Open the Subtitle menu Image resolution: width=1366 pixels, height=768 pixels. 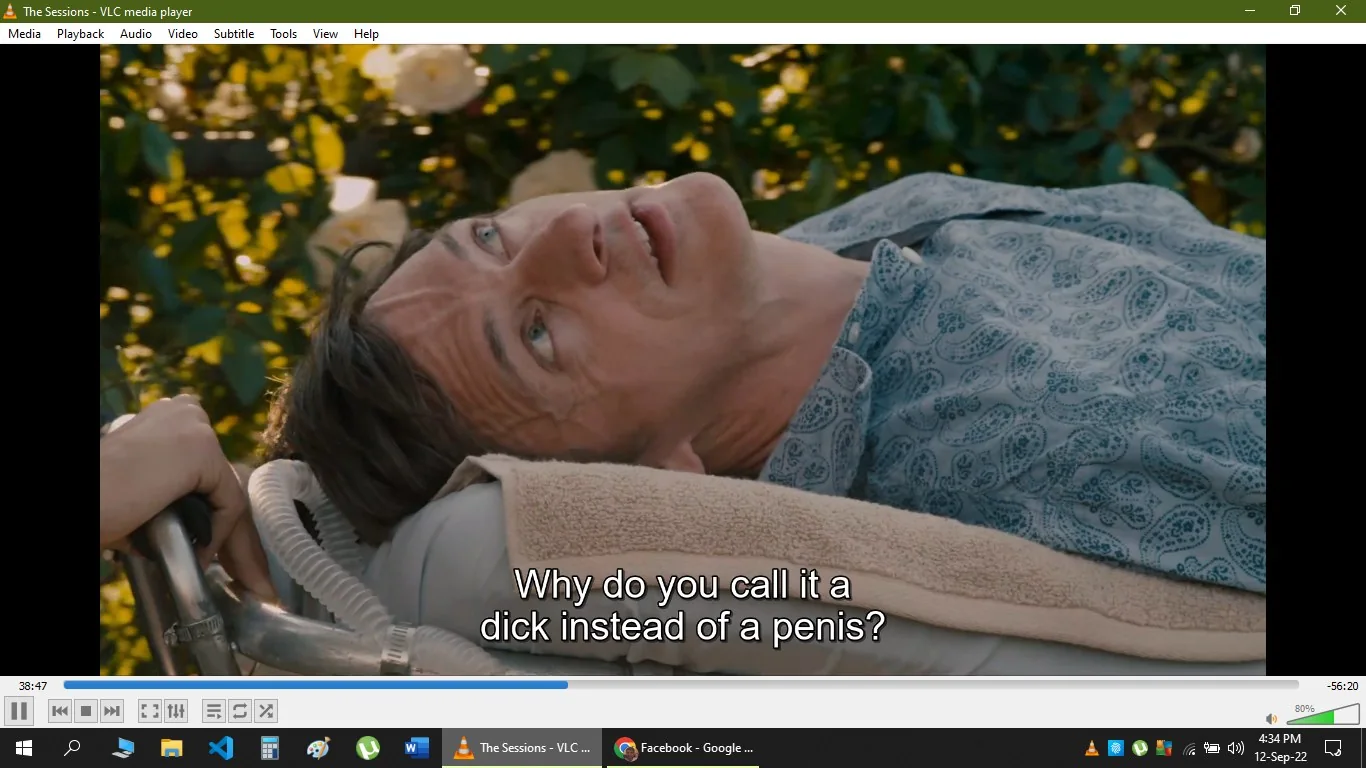pos(234,34)
